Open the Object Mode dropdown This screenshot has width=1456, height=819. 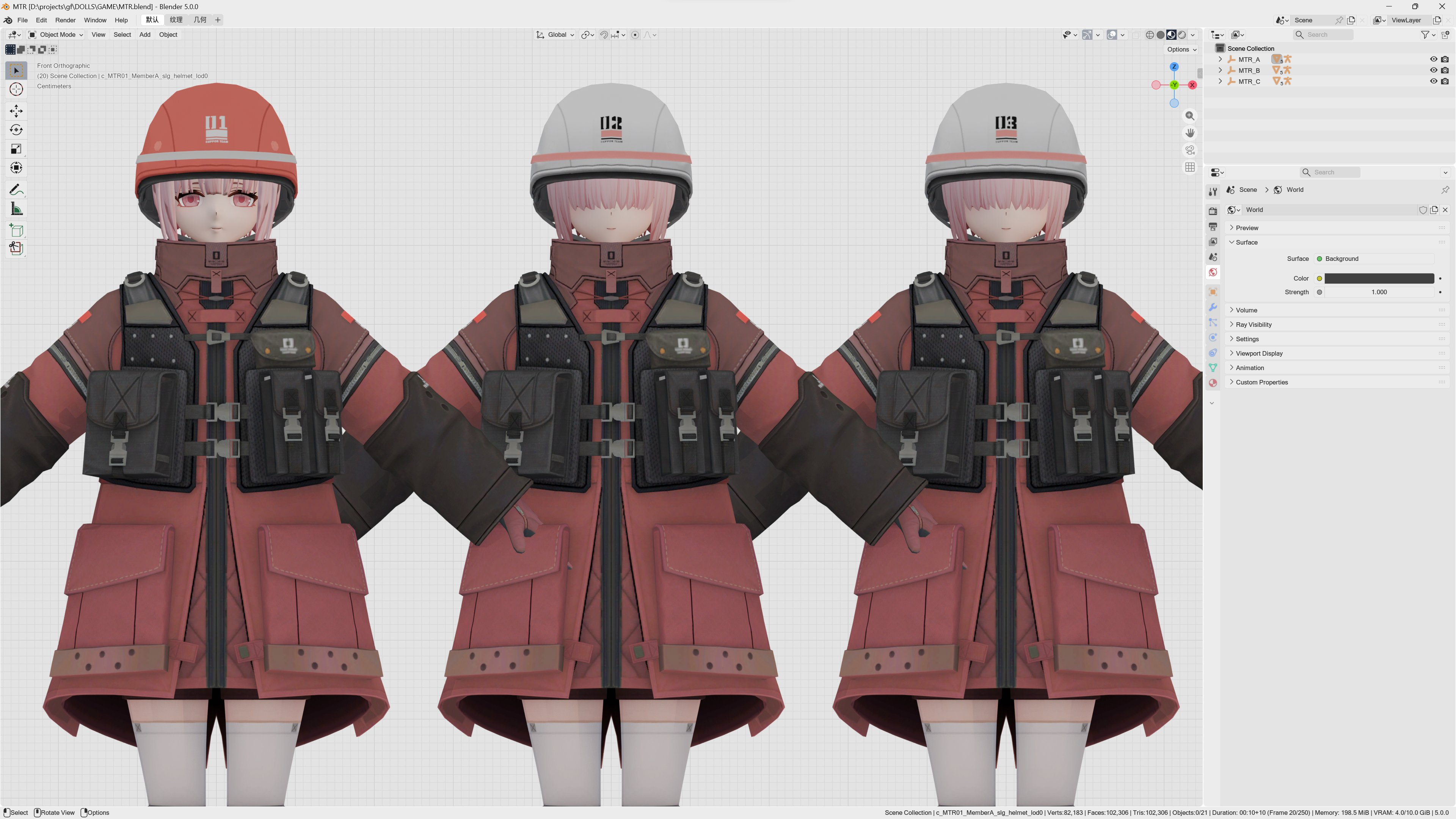click(56, 35)
